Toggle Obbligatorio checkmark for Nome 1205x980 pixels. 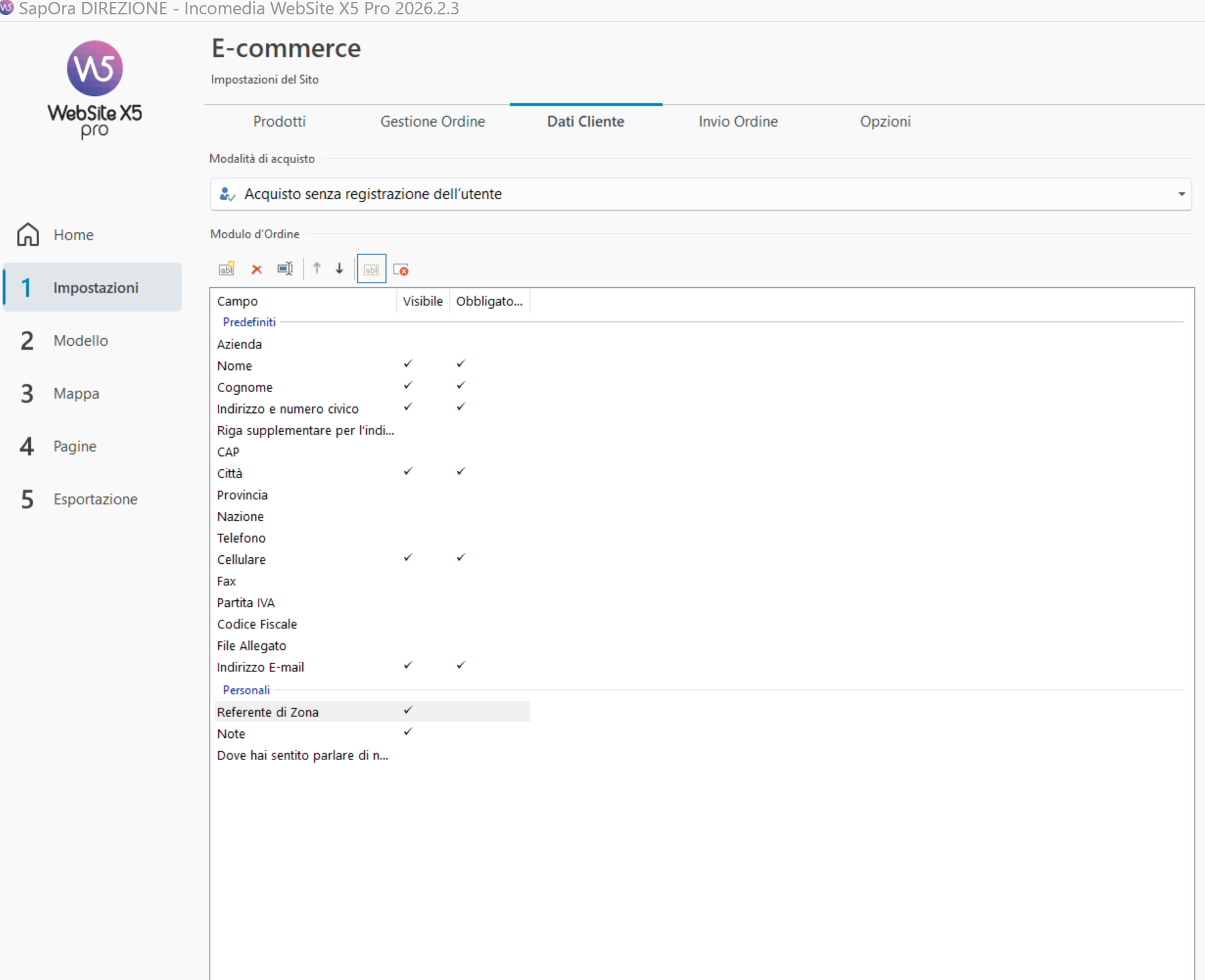pyautogui.click(x=461, y=364)
